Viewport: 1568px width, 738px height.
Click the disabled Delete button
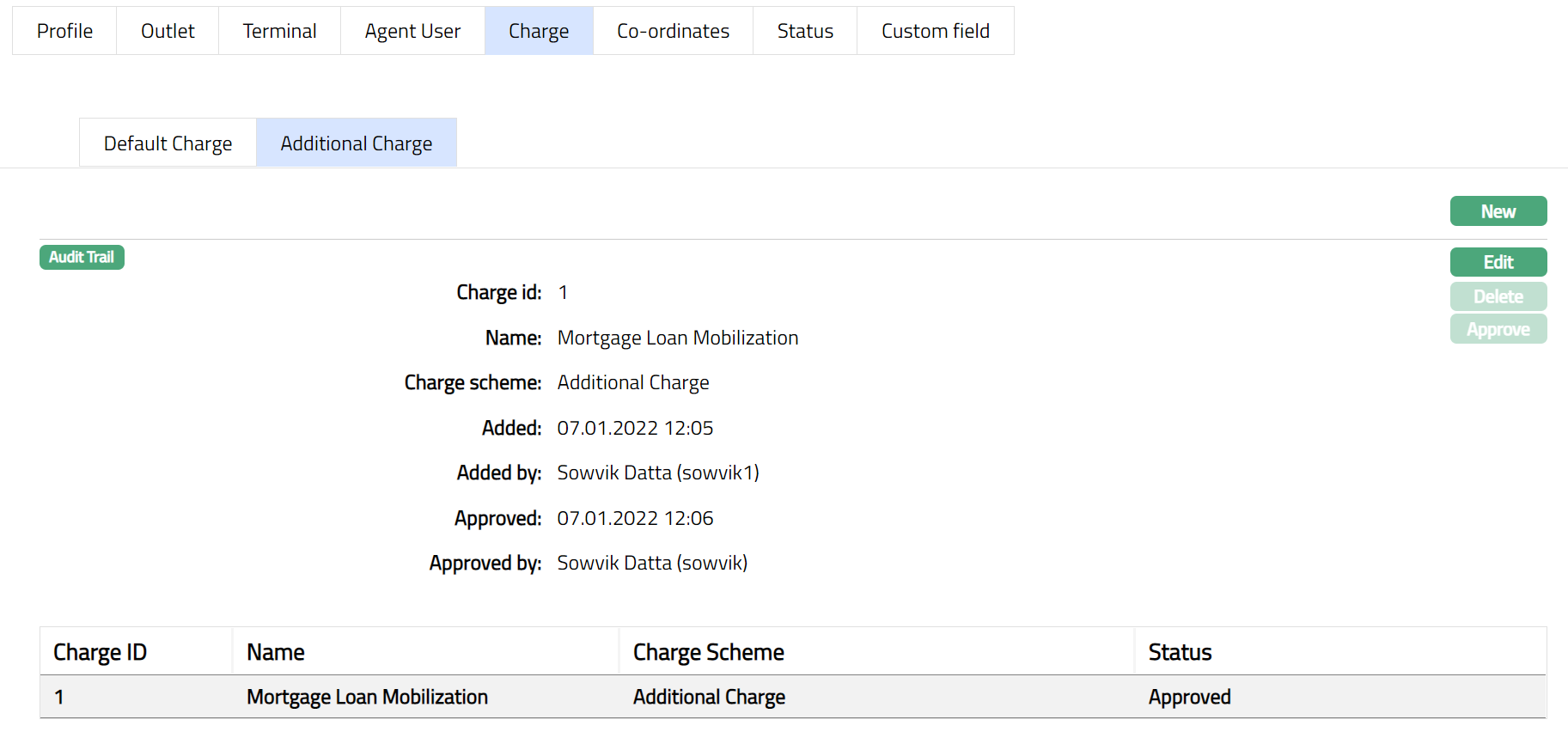tap(1498, 296)
